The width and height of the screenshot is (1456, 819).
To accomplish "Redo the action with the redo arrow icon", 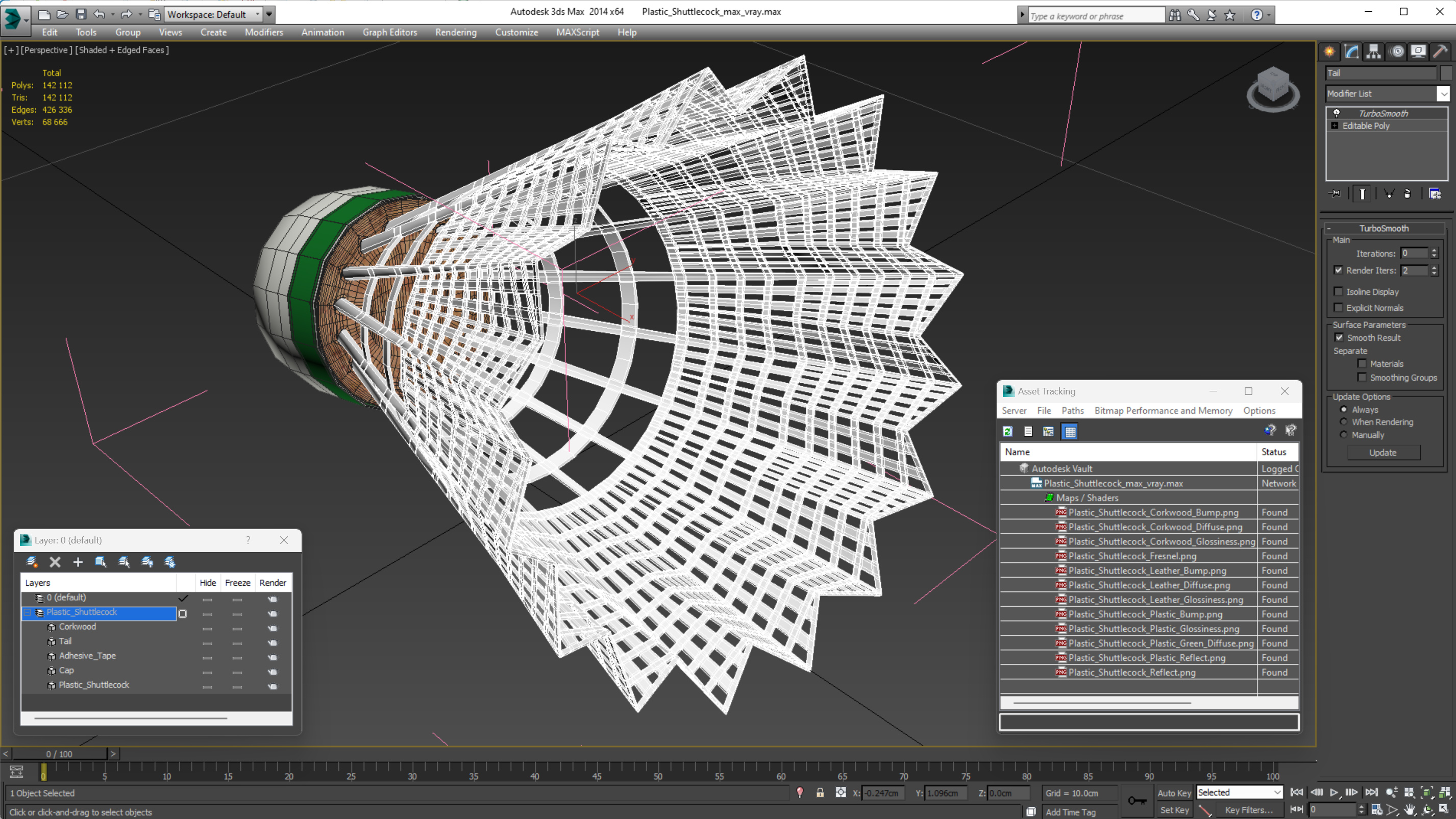I will pyautogui.click(x=127, y=14).
